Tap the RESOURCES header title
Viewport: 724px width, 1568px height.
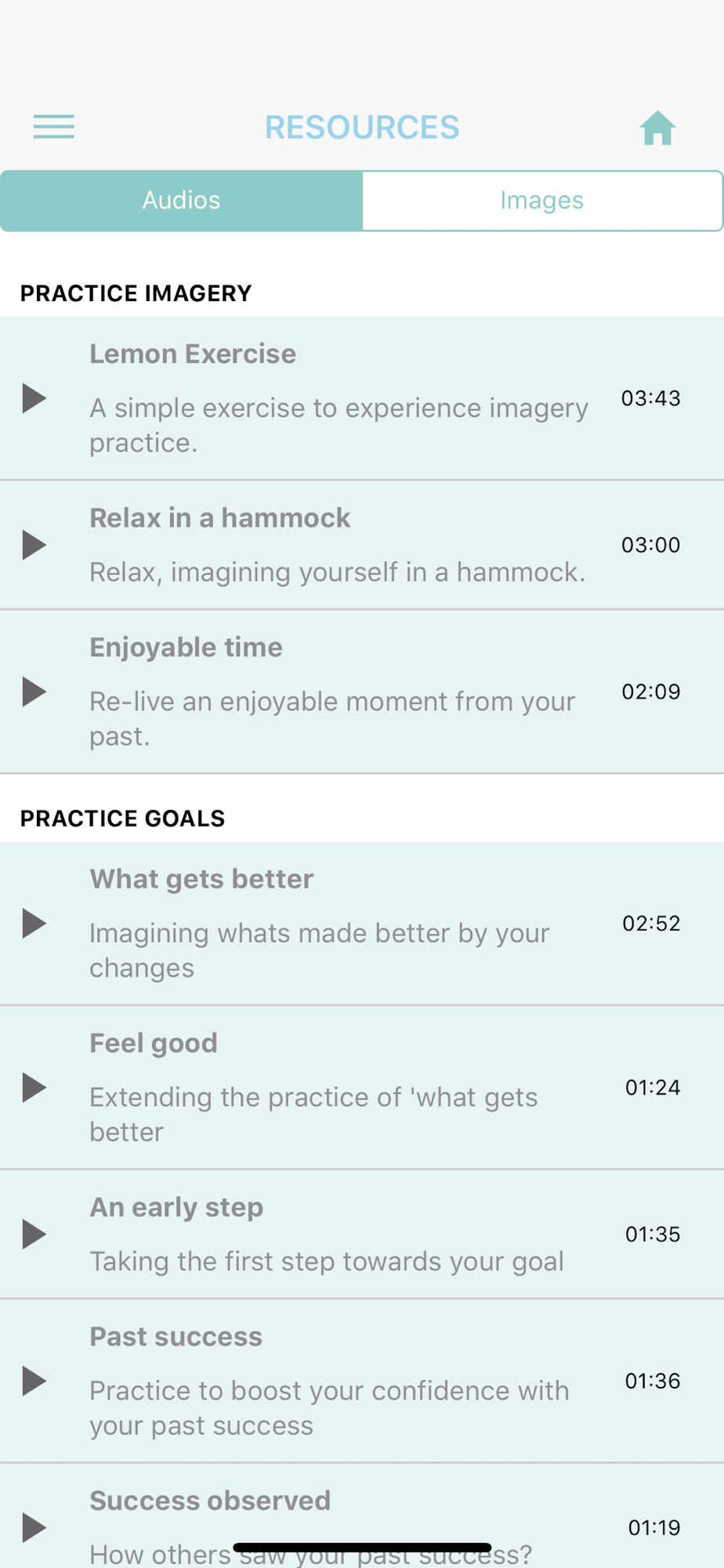click(362, 127)
